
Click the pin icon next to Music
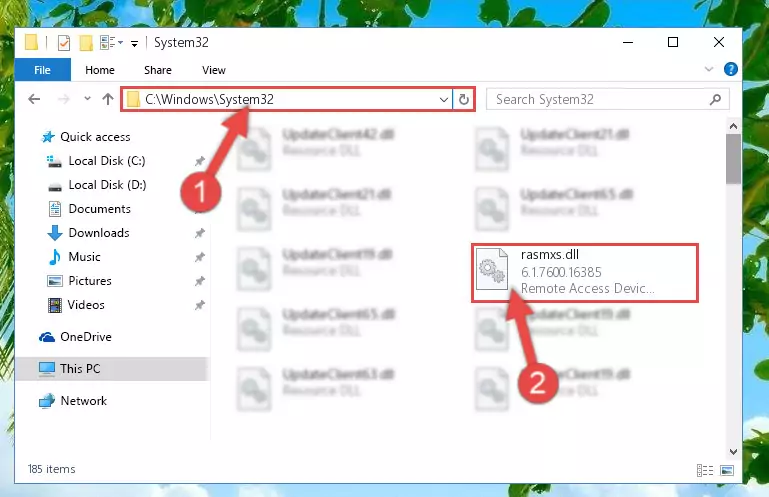pyautogui.click(x=199, y=257)
